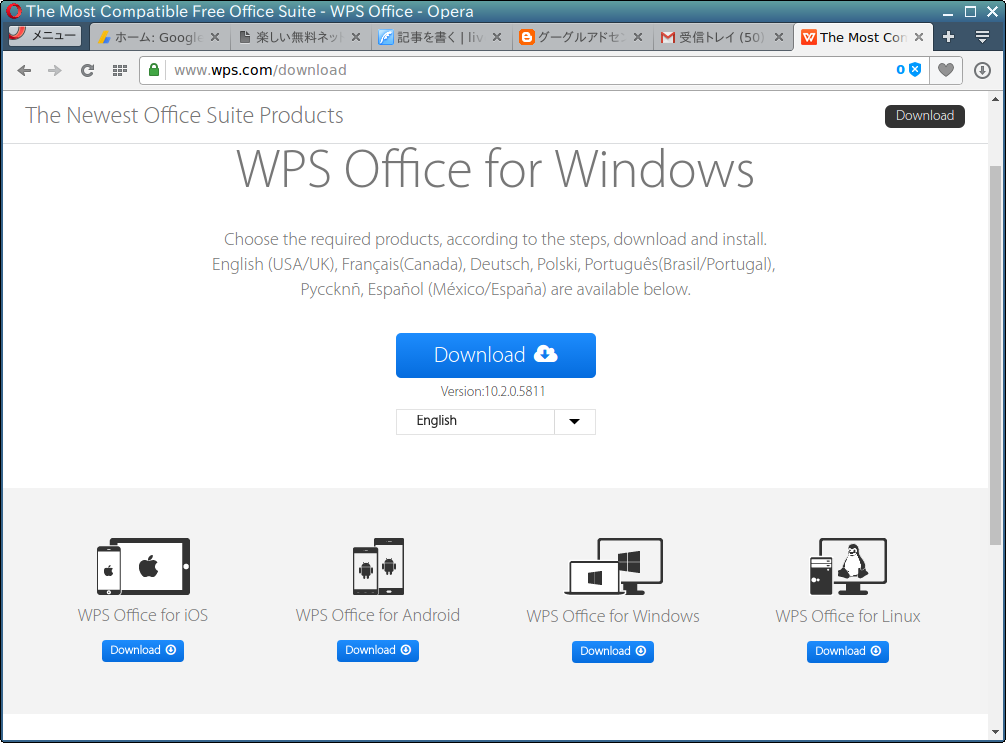Click the Android phones icon

pos(378,567)
